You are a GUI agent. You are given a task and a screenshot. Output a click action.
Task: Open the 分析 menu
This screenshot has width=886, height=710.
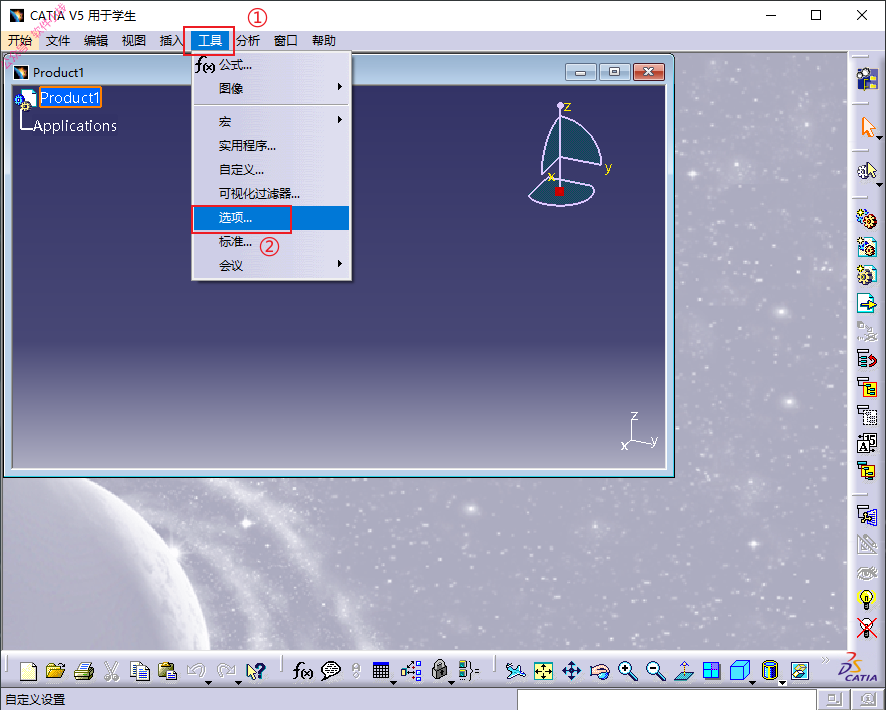pyautogui.click(x=248, y=40)
